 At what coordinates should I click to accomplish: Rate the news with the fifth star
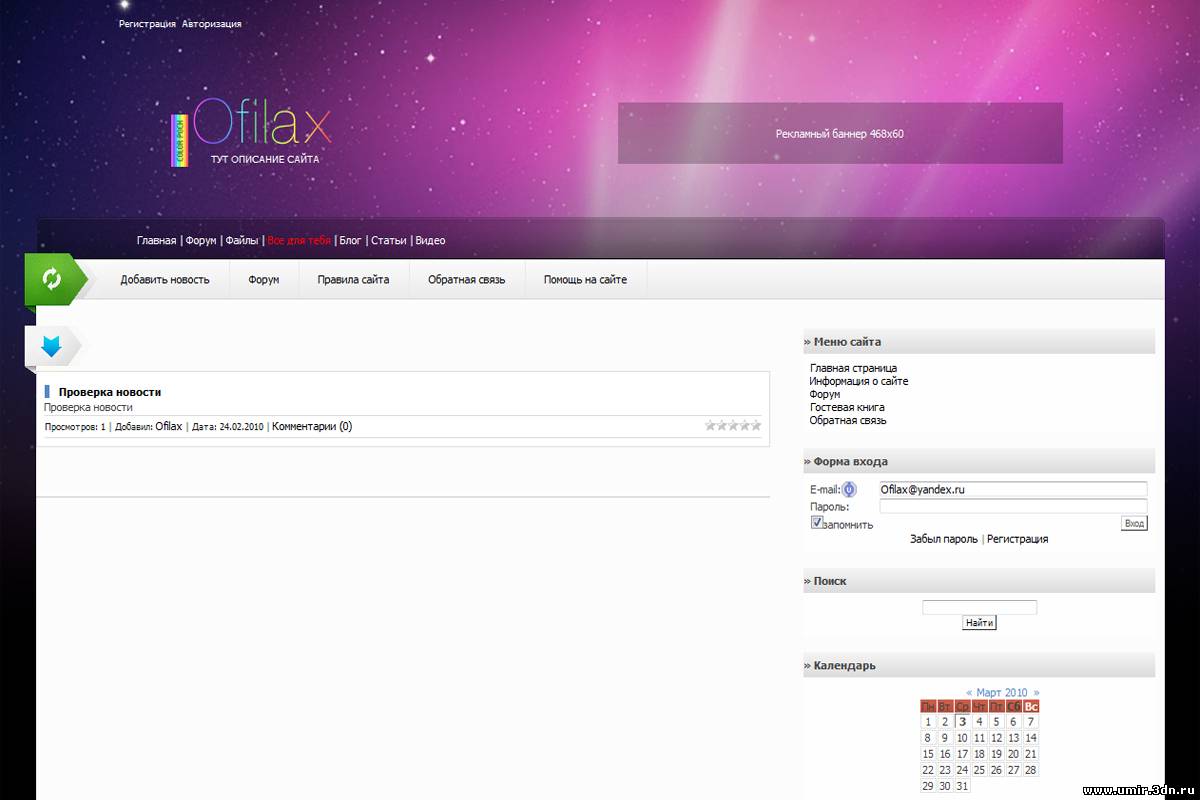755,424
